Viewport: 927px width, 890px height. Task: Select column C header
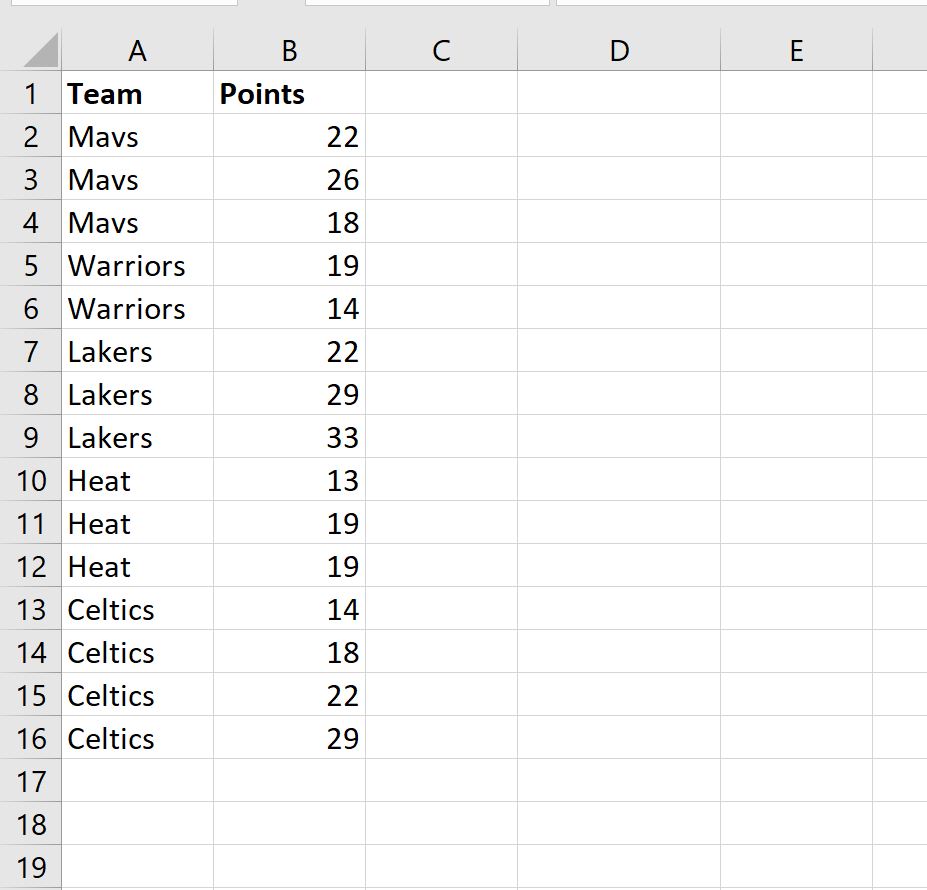pyautogui.click(x=442, y=51)
